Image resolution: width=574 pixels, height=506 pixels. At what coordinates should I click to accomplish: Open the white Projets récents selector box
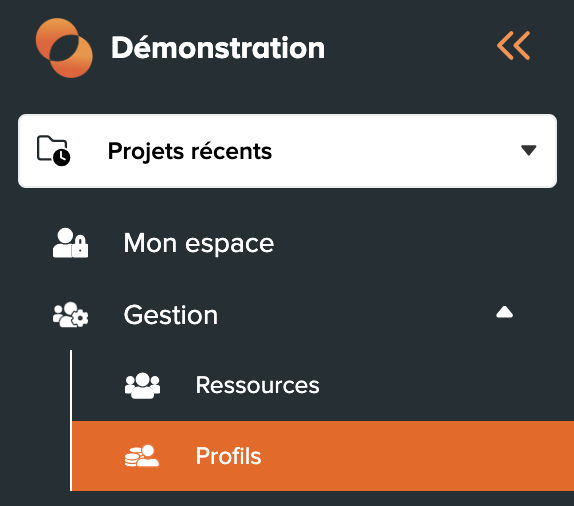pyautogui.click(x=287, y=151)
